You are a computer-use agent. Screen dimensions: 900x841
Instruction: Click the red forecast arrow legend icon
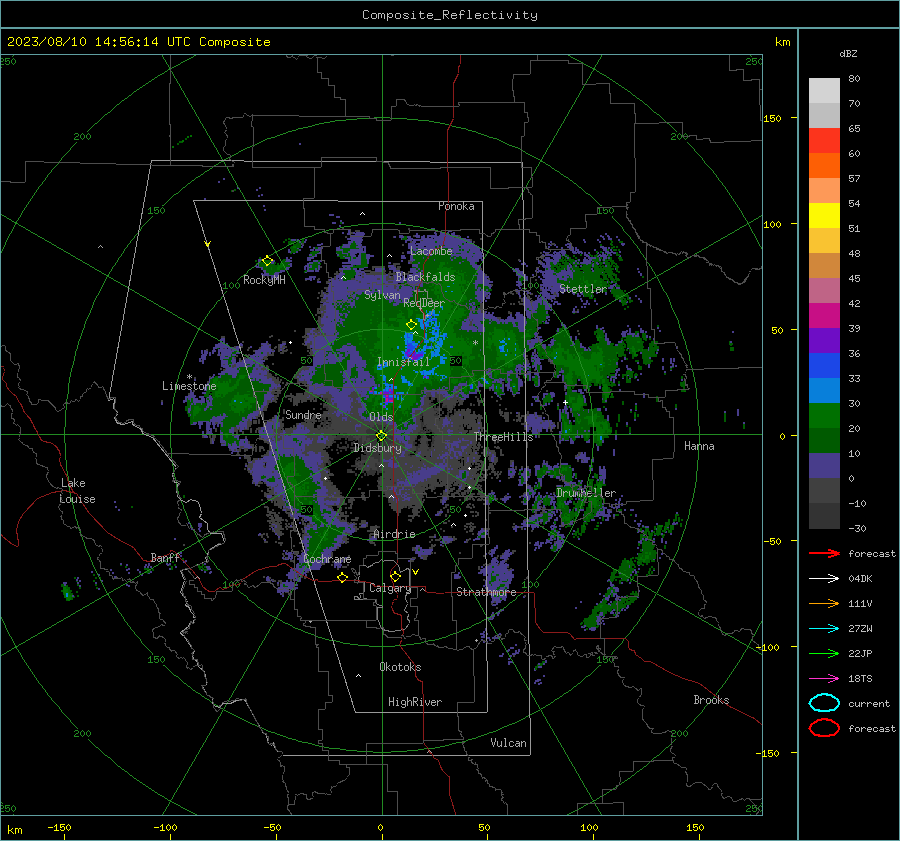pos(824,553)
